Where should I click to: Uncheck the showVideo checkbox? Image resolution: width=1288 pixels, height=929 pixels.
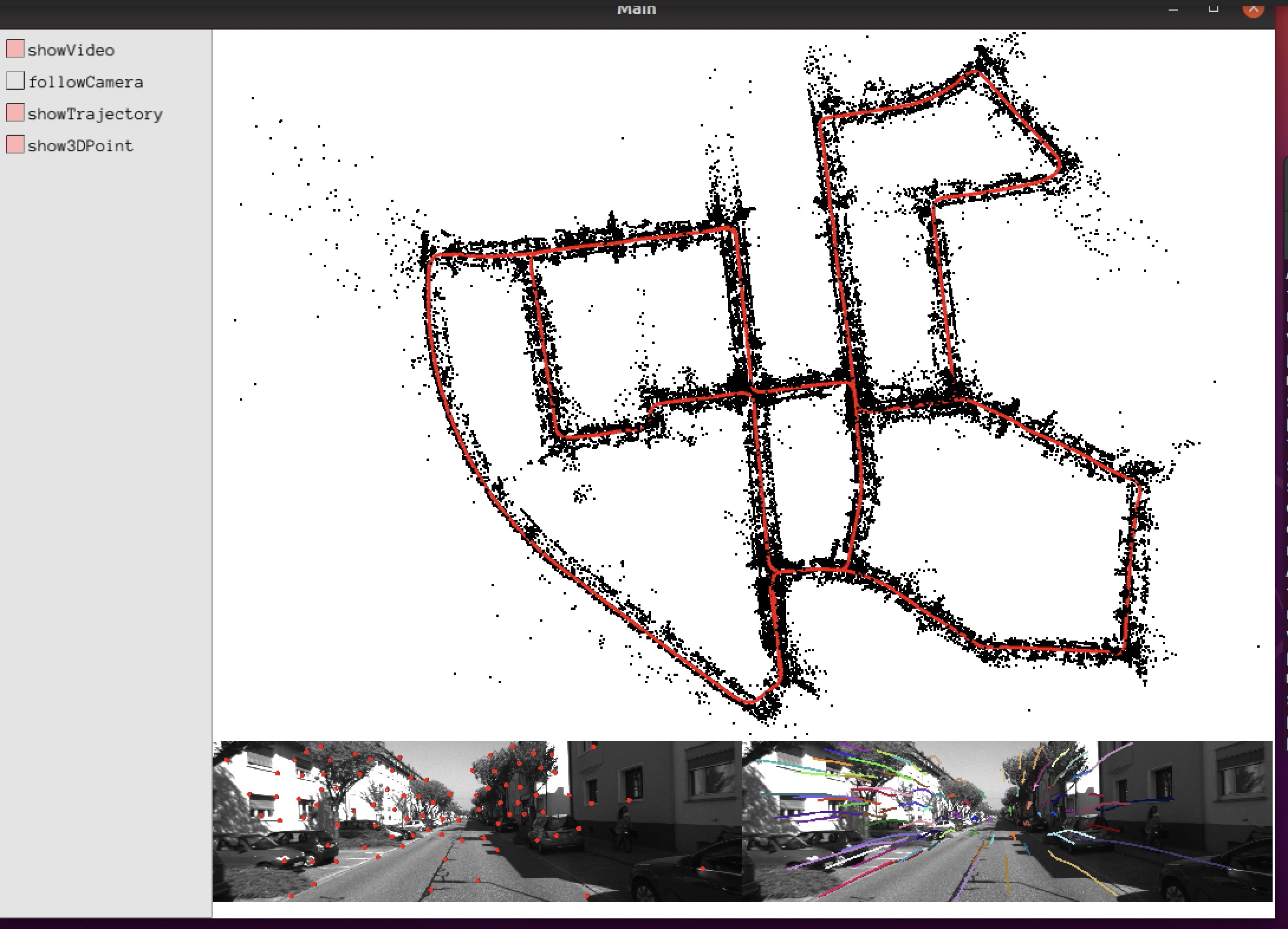[x=15, y=49]
